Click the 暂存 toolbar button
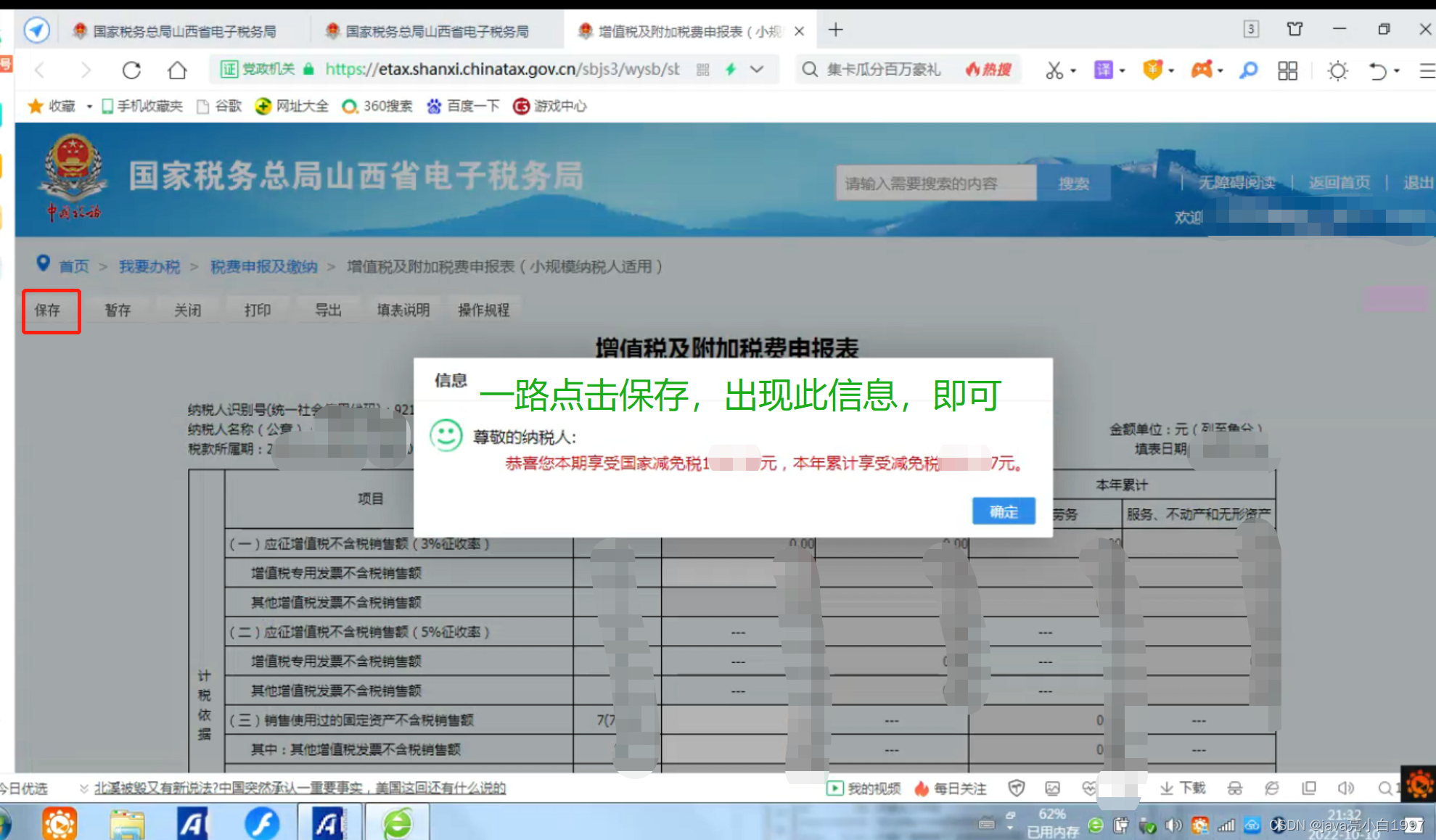1436x840 pixels. (118, 310)
